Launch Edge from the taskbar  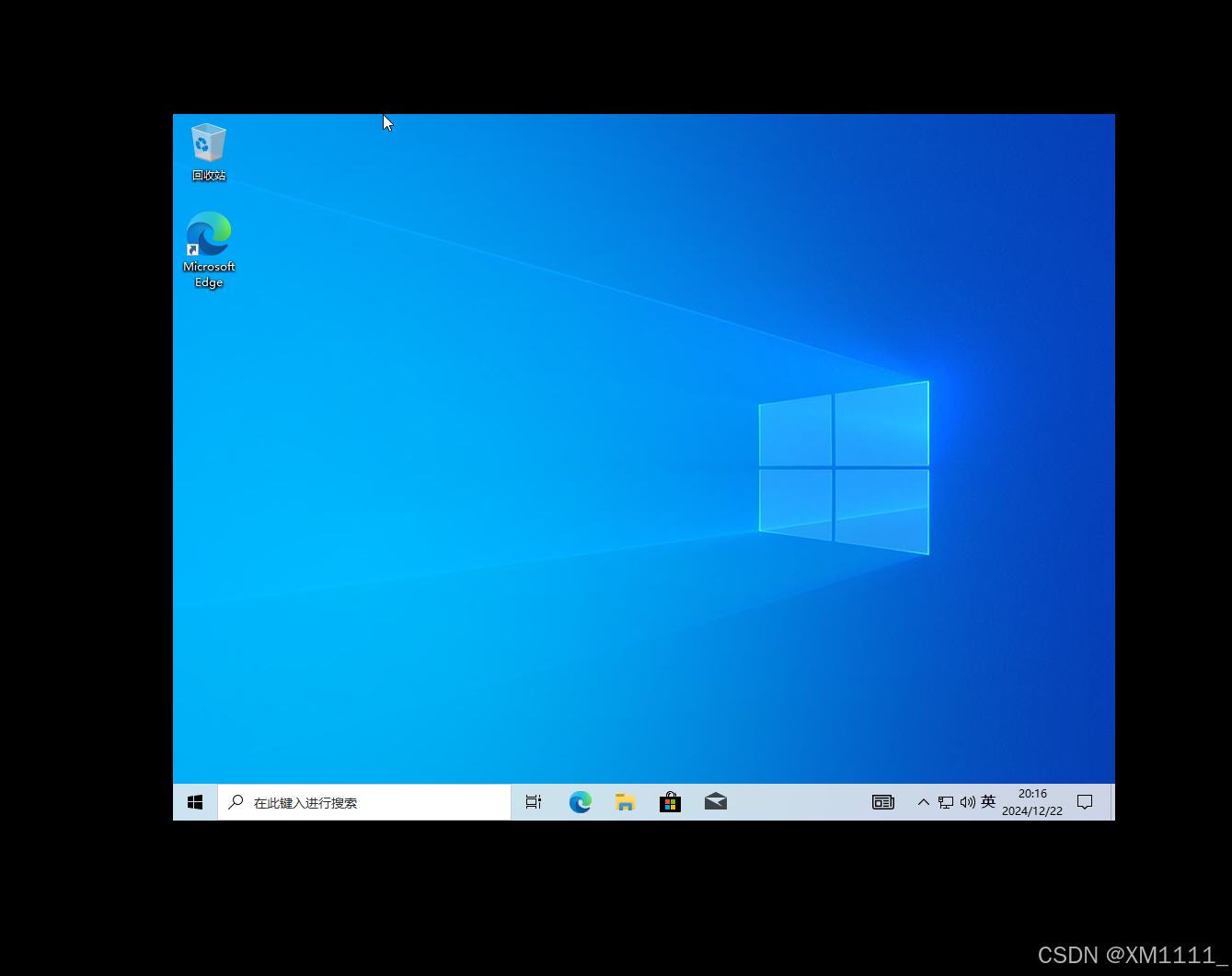[x=581, y=802]
